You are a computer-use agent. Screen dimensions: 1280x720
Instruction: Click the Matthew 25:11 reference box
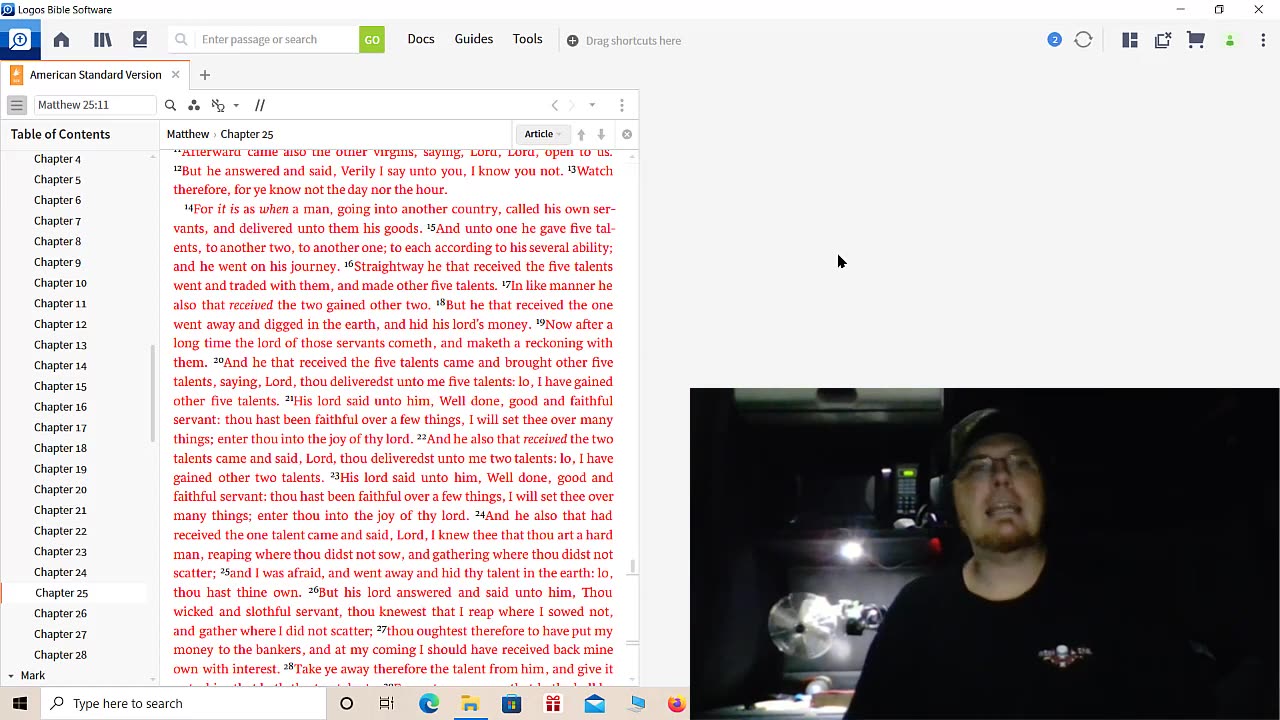pos(95,105)
